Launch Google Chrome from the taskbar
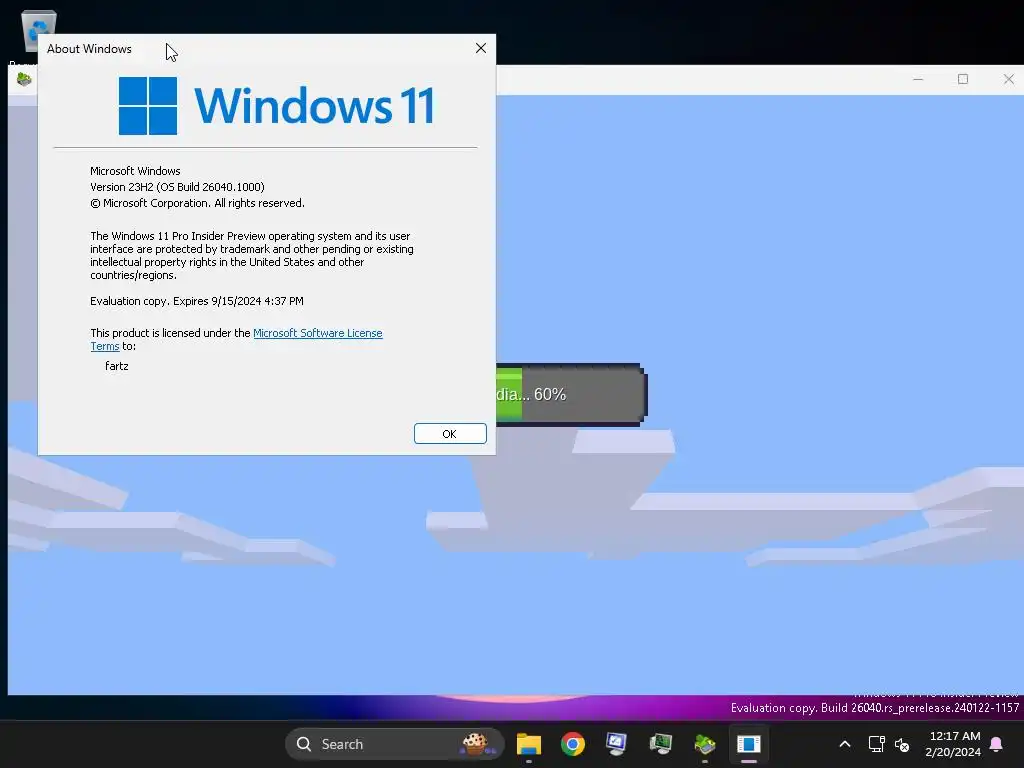 pos(573,744)
